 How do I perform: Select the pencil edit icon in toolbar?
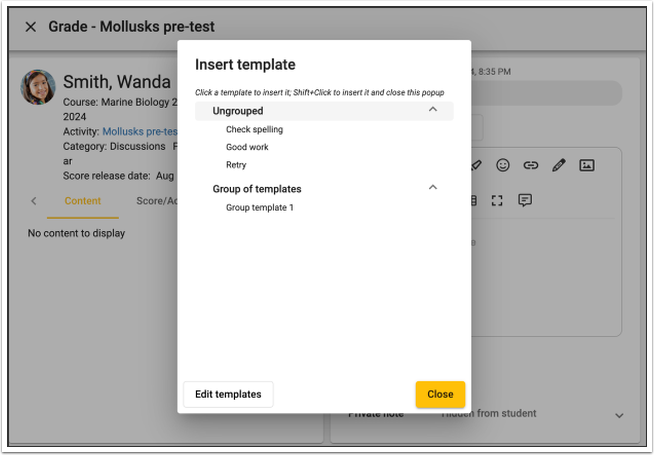click(x=559, y=165)
